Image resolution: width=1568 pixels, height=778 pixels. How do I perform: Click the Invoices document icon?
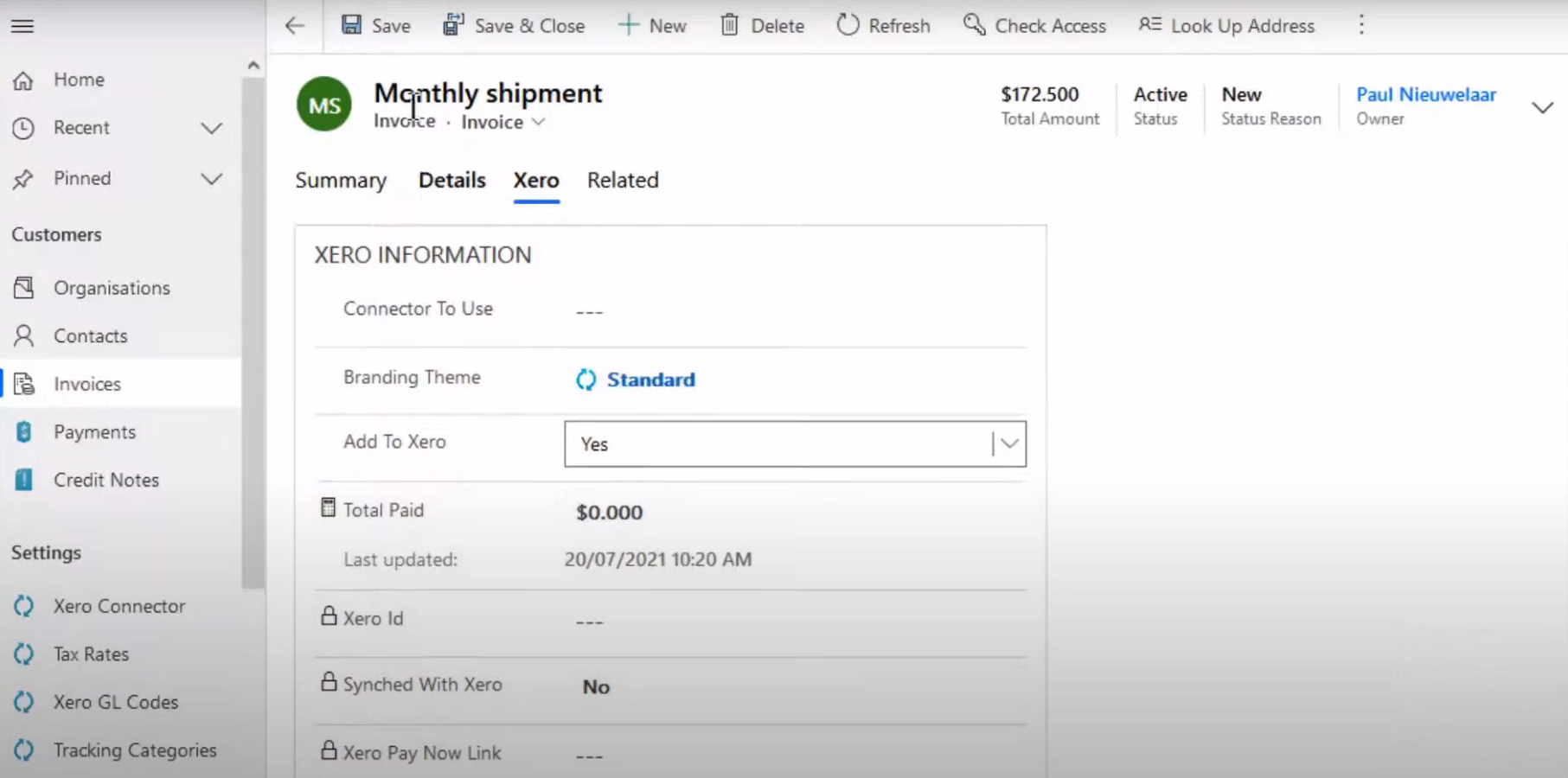point(23,384)
